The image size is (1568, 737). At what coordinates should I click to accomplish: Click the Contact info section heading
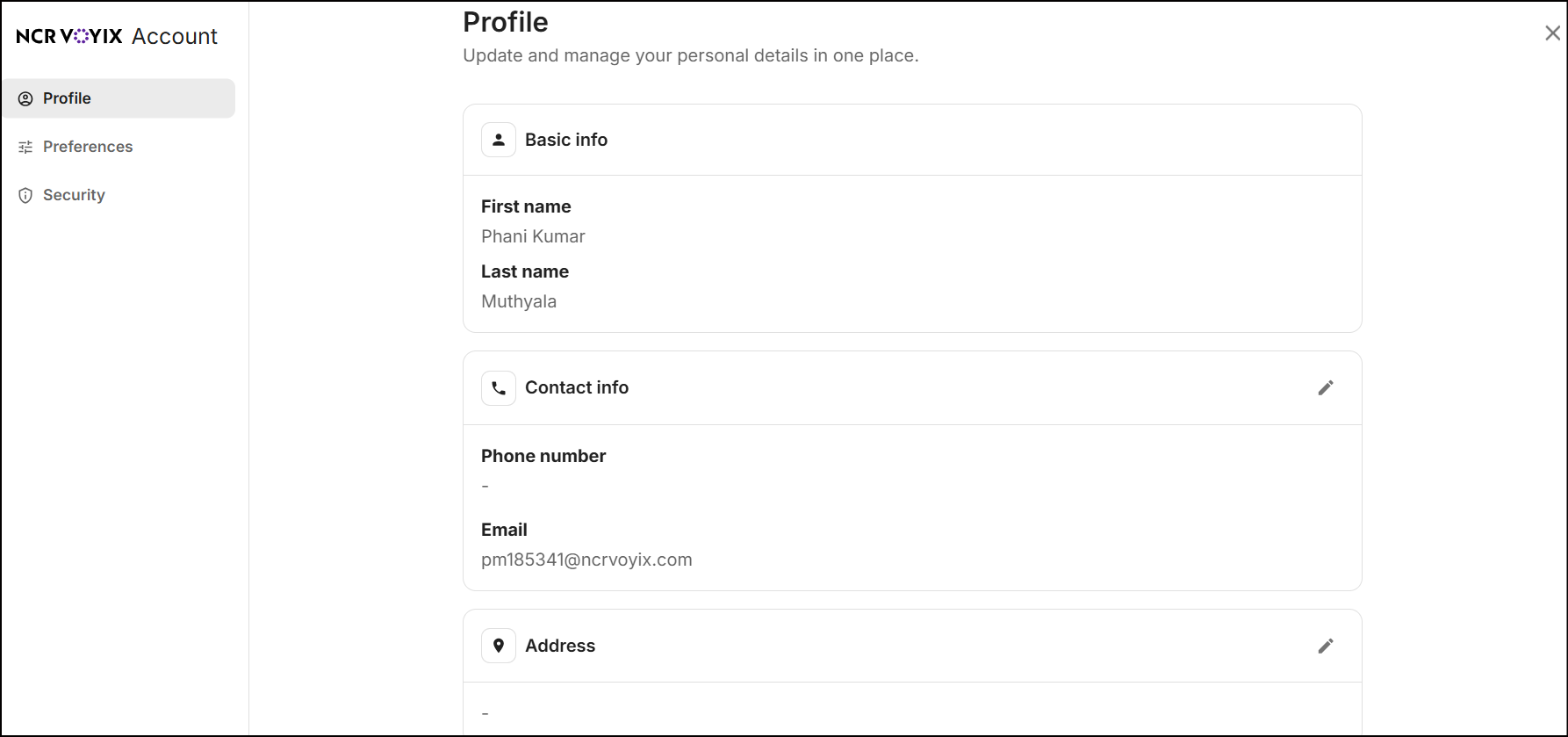[x=577, y=387]
